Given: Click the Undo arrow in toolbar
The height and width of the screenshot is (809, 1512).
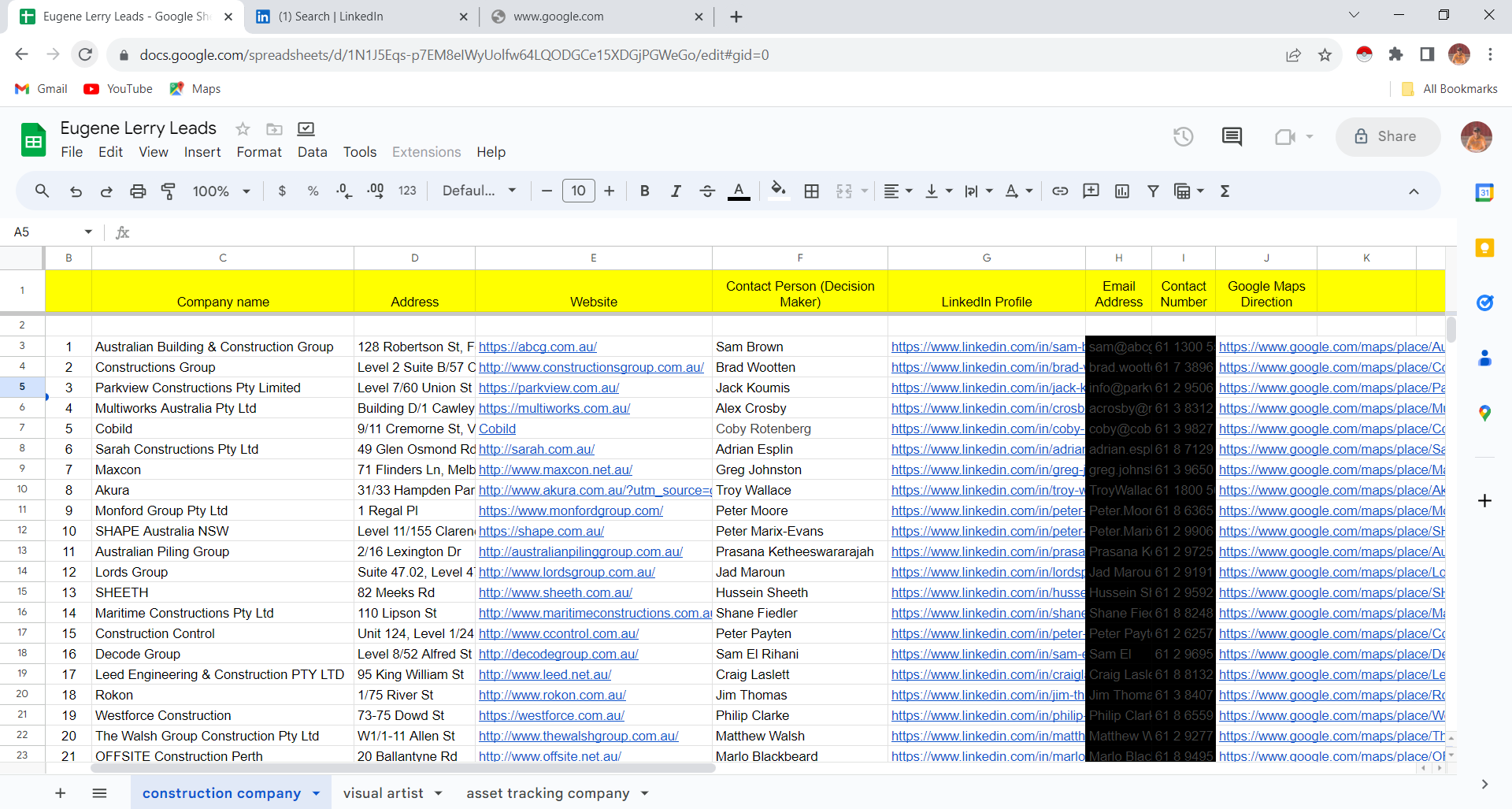Looking at the screenshot, I should [76, 191].
